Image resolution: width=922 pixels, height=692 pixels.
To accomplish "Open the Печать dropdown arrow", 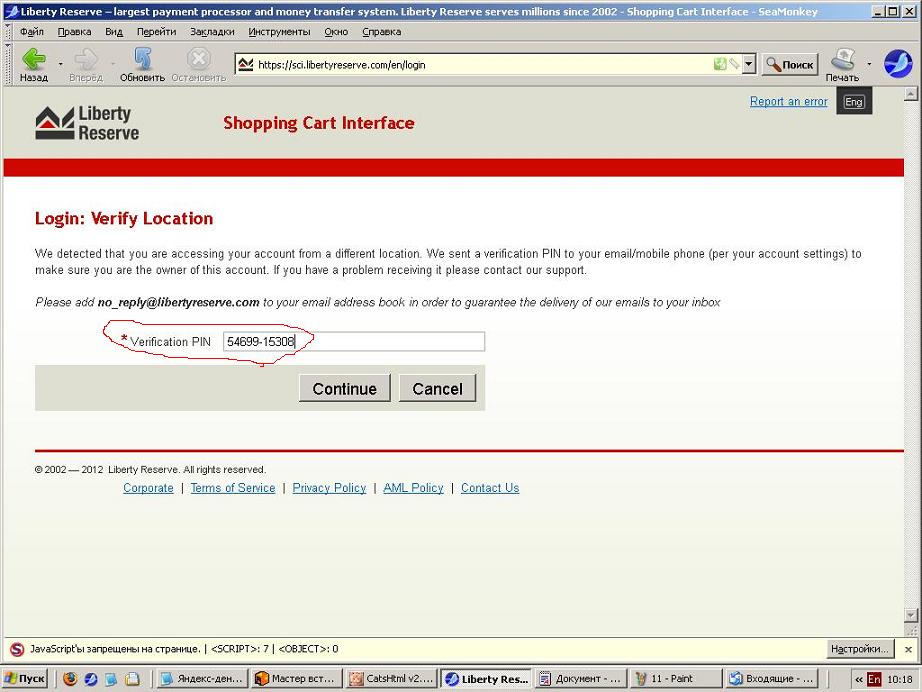I will (x=869, y=63).
